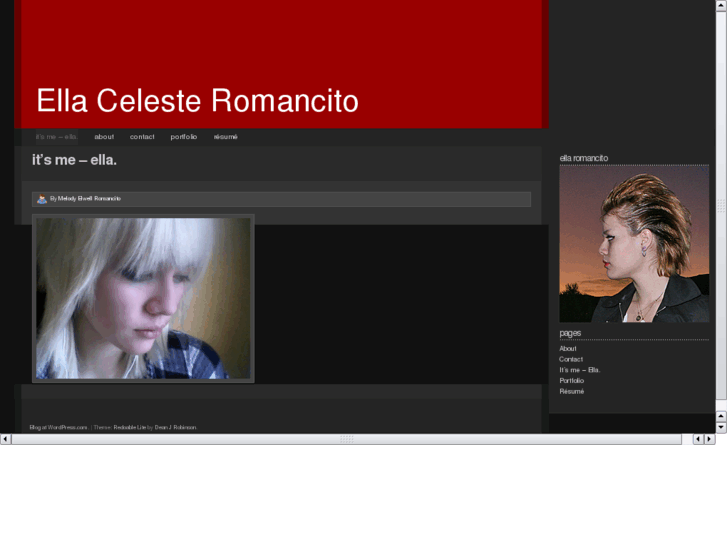
Task: Select the 'it's me – ella.' nav item
Action: pyautogui.click(x=57, y=137)
